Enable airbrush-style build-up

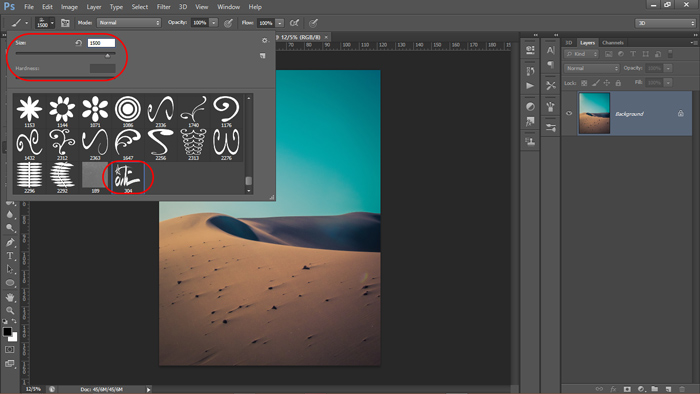point(294,23)
